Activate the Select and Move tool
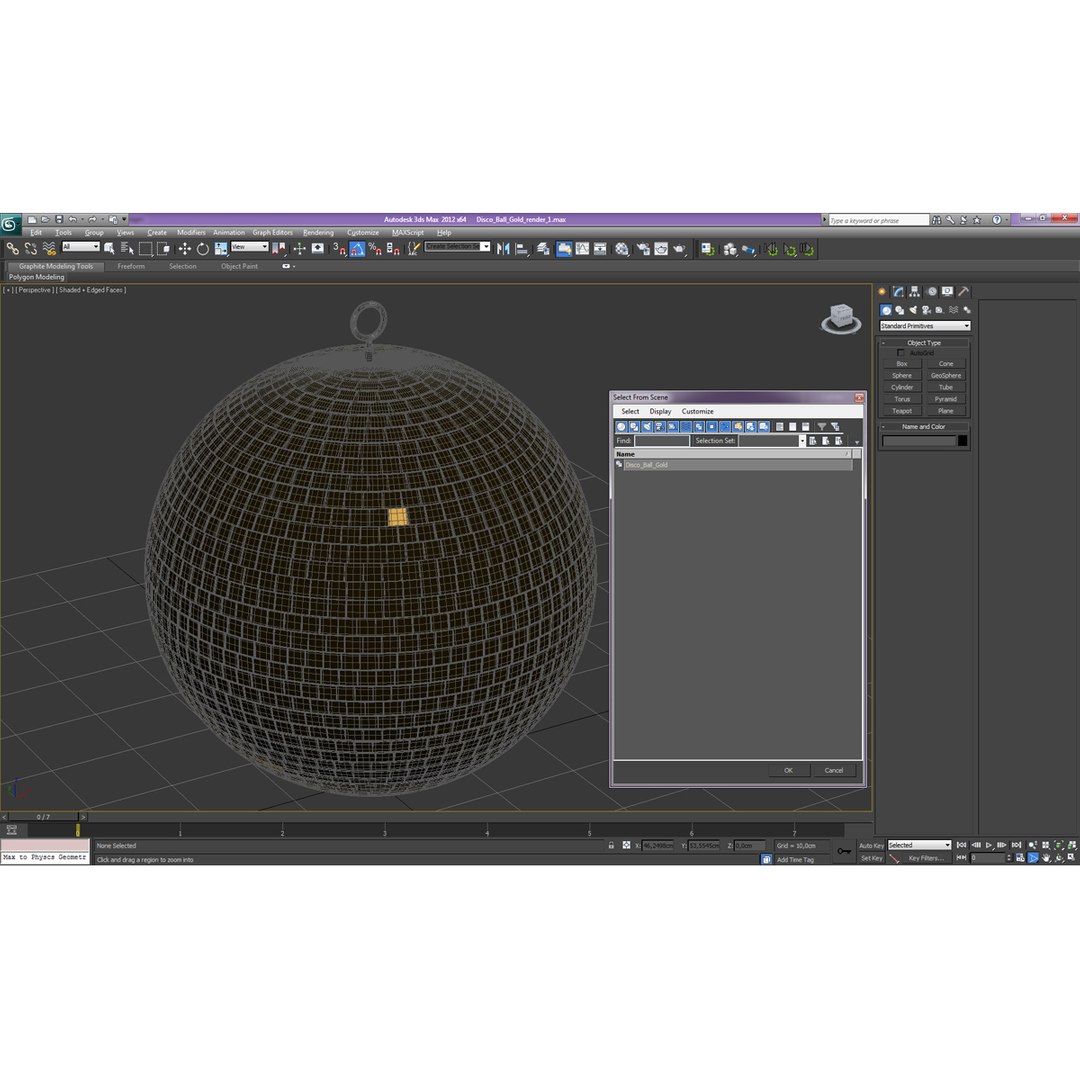The image size is (1080, 1080). click(x=185, y=249)
